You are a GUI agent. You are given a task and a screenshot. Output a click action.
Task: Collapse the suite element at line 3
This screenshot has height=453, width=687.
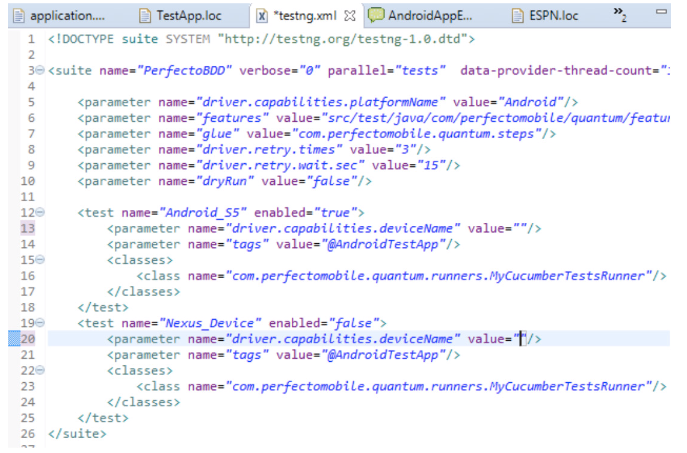tap(40, 70)
